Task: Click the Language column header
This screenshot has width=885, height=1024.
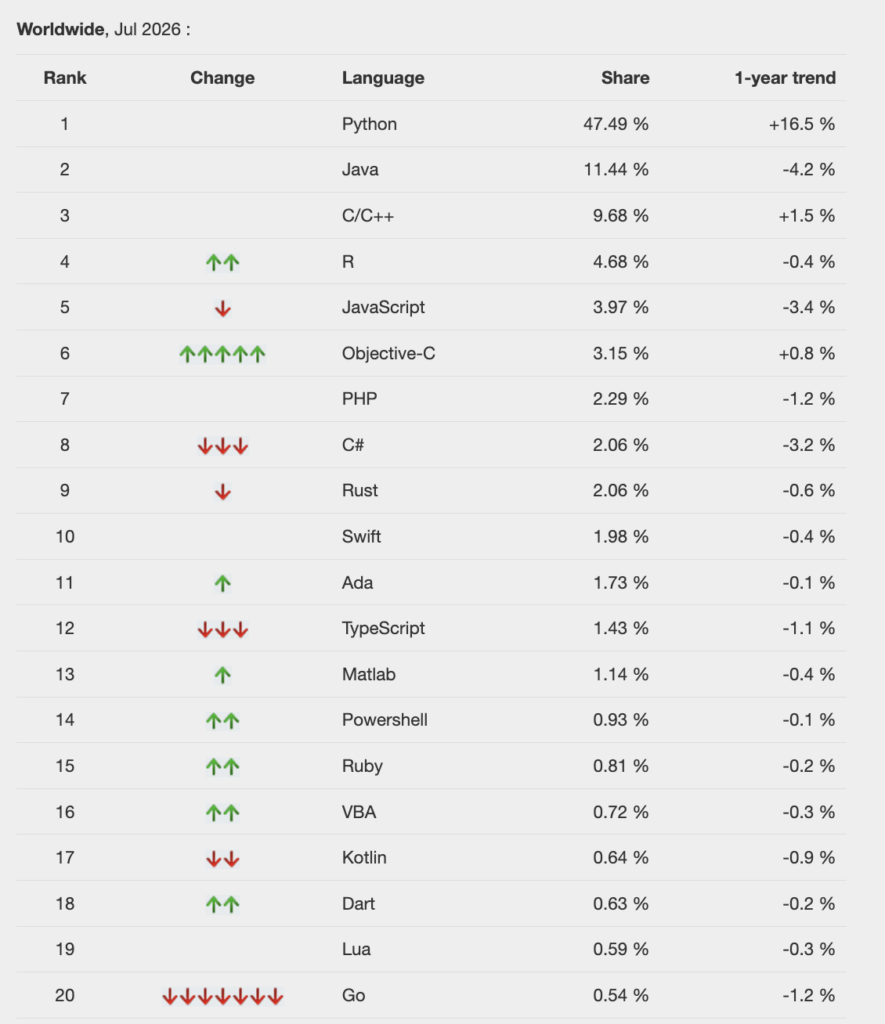Action: pyautogui.click(x=383, y=78)
